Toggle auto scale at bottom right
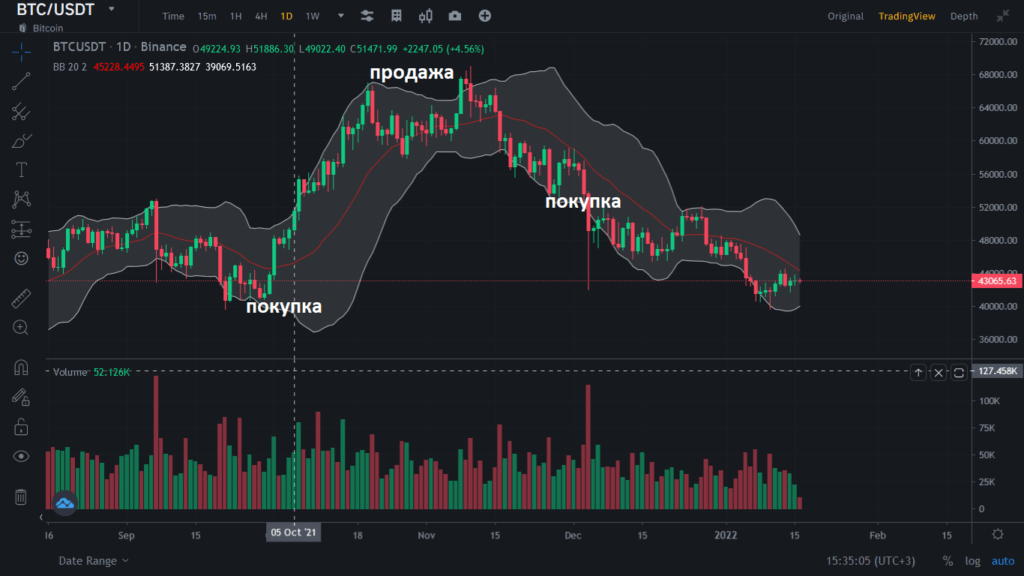Image resolution: width=1024 pixels, height=576 pixels. click(1002, 561)
